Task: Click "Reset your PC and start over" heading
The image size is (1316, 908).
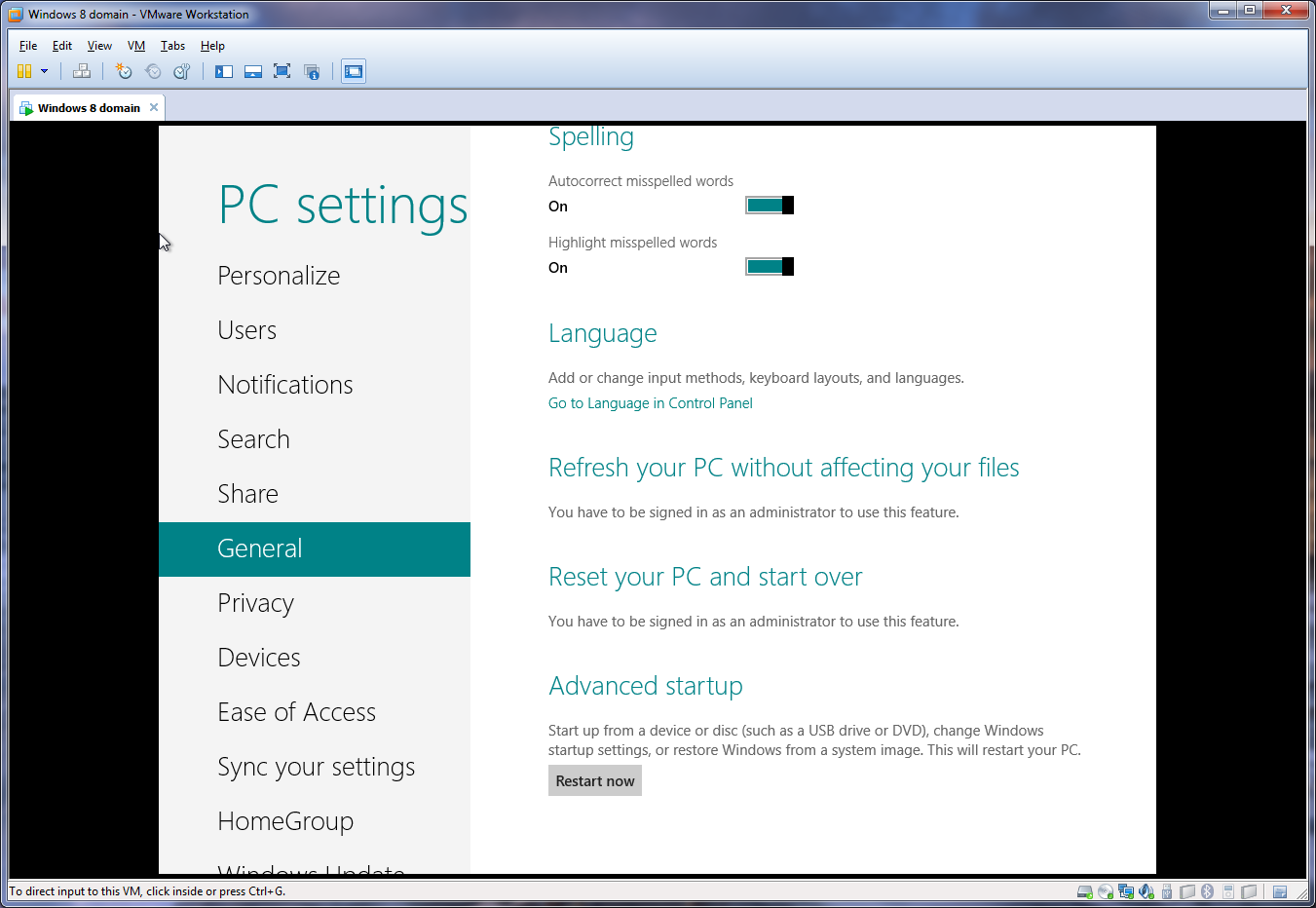Action: (705, 577)
